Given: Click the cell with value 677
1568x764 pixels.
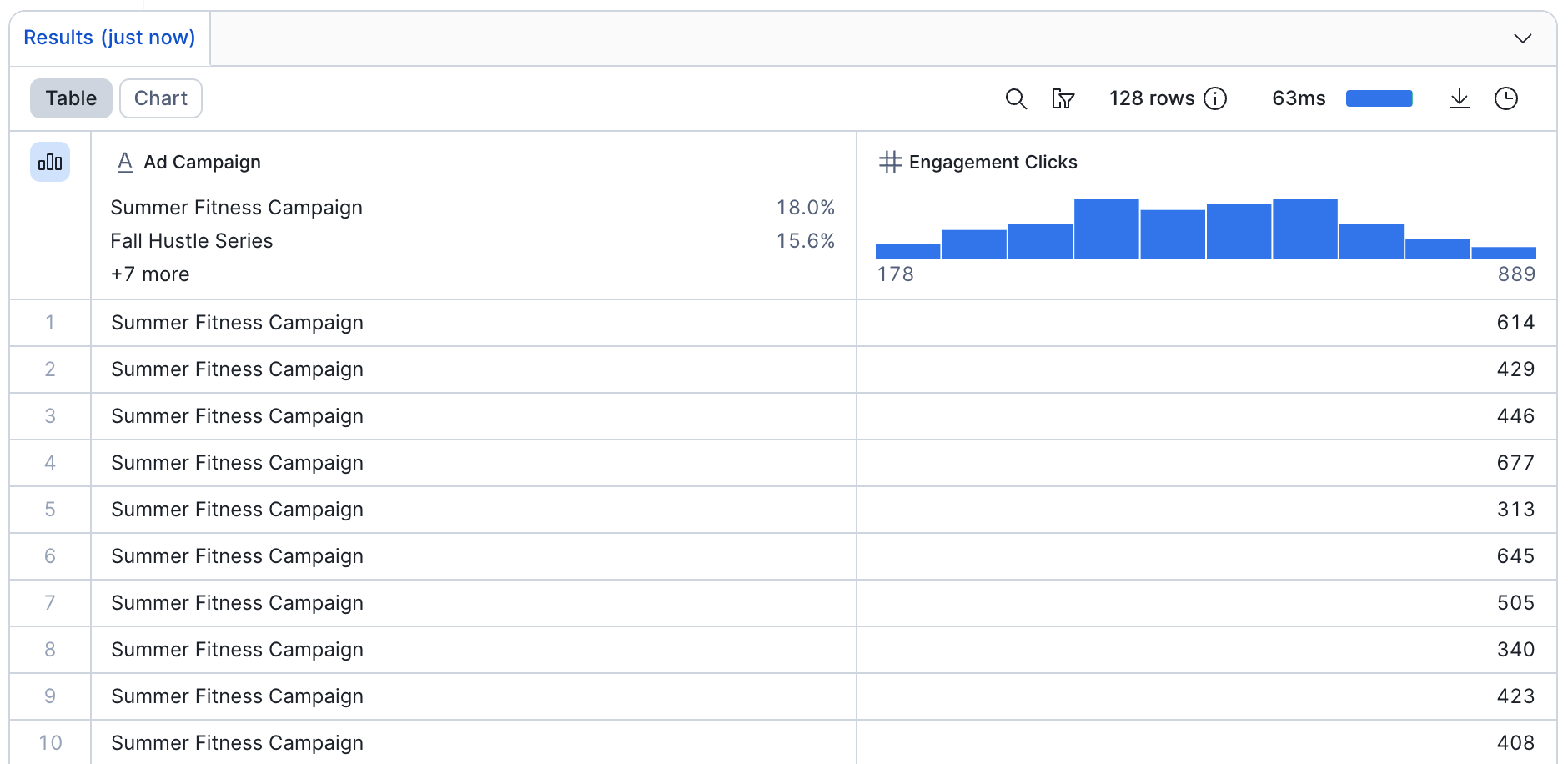Looking at the screenshot, I should coord(1515,463).
